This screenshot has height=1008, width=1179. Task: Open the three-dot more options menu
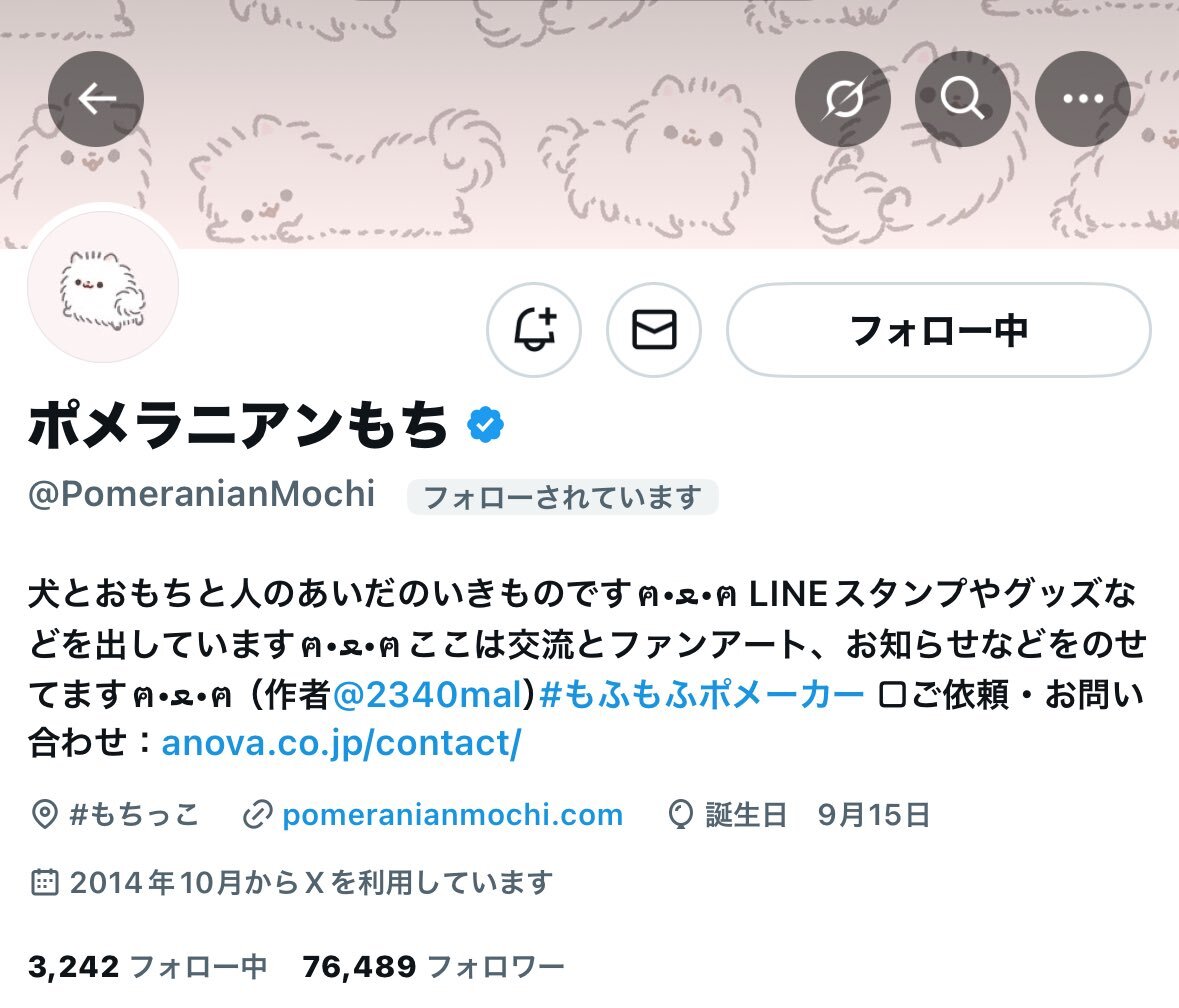pyautogui.click(x=1083, y=98)
